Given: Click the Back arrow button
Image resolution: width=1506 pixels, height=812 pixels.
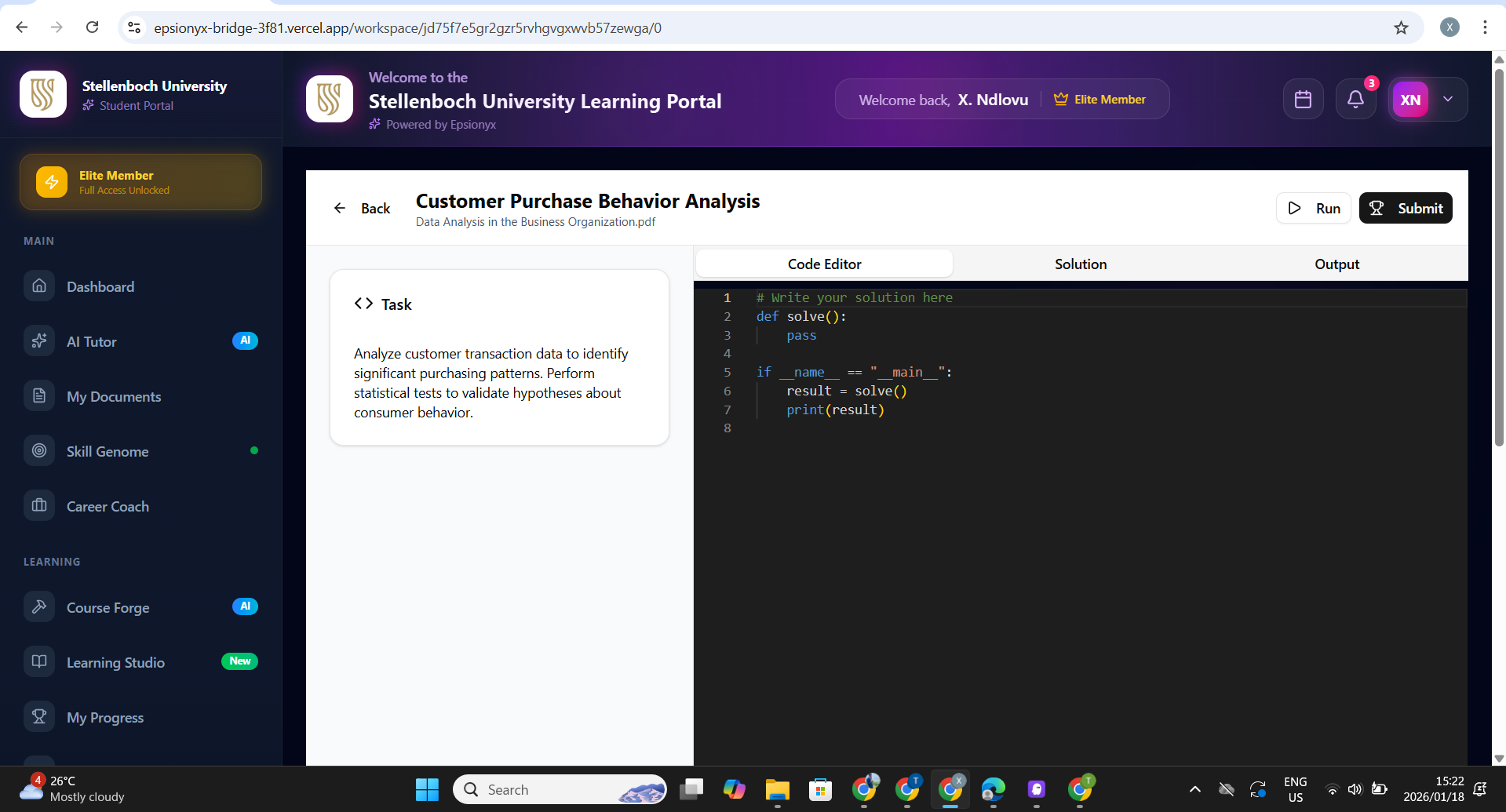Looking at the screenshot, I should [x=362, y=208].
